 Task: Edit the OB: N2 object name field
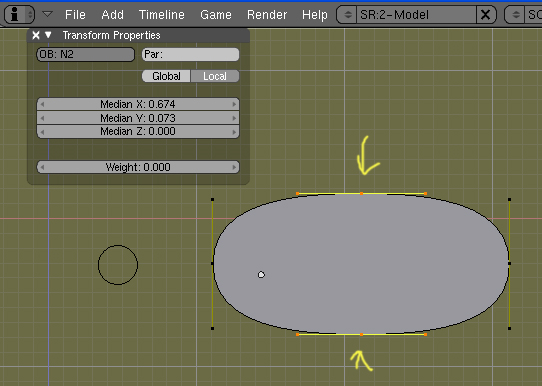pos(85,55)
